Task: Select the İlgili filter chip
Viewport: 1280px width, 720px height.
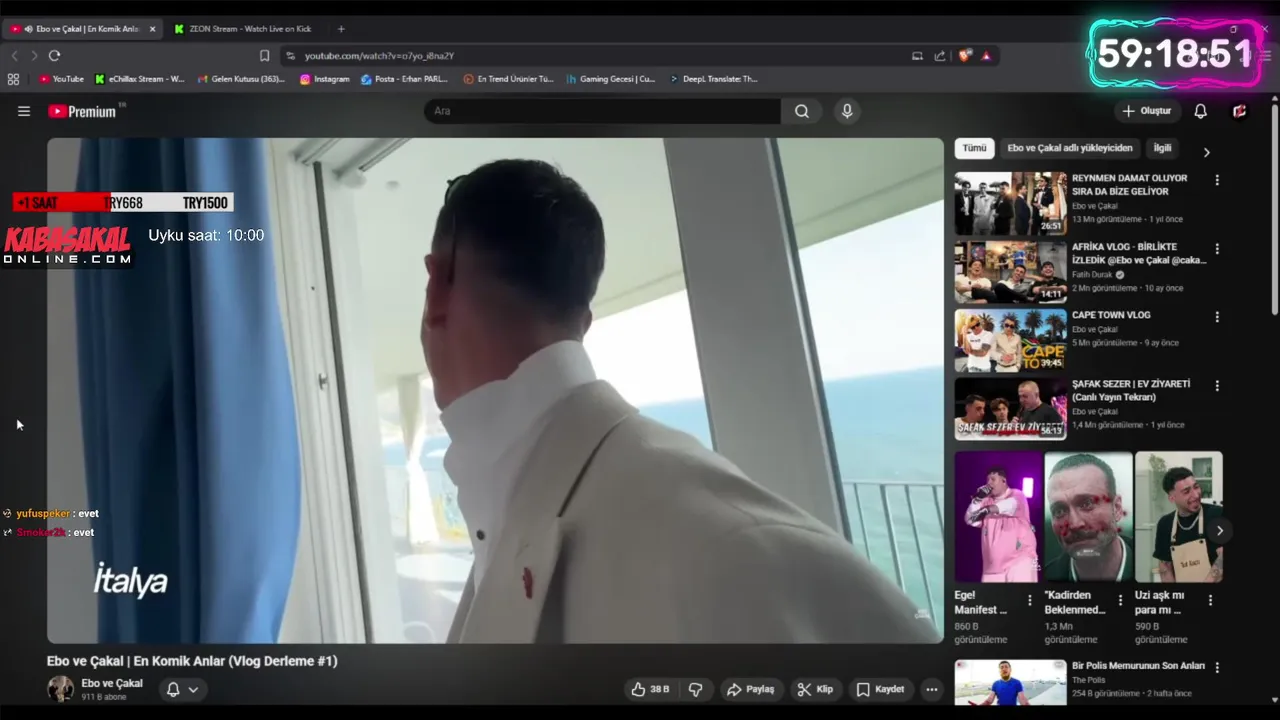Action: 1162,148
